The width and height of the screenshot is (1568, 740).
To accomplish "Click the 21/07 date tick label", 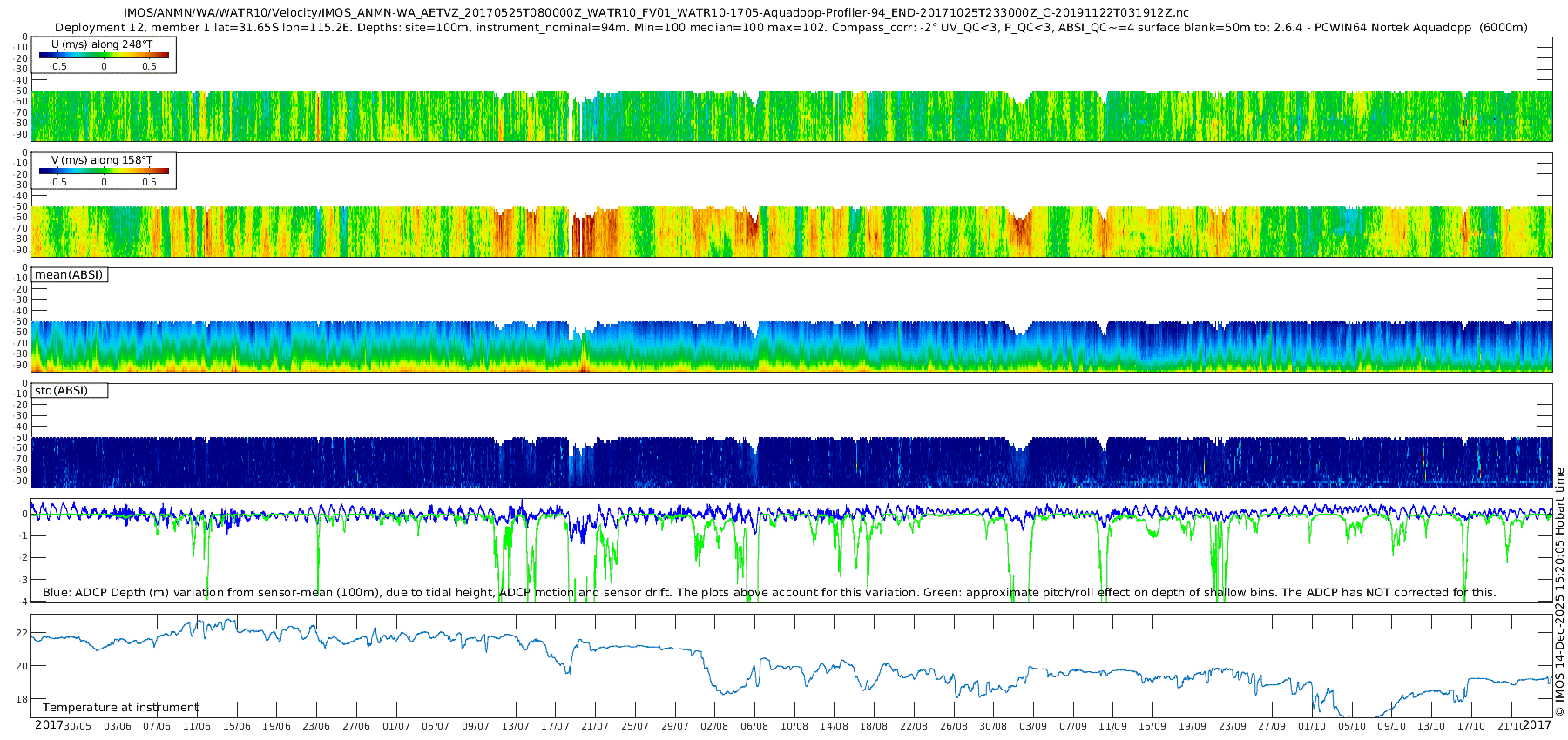I will [595, 726].
